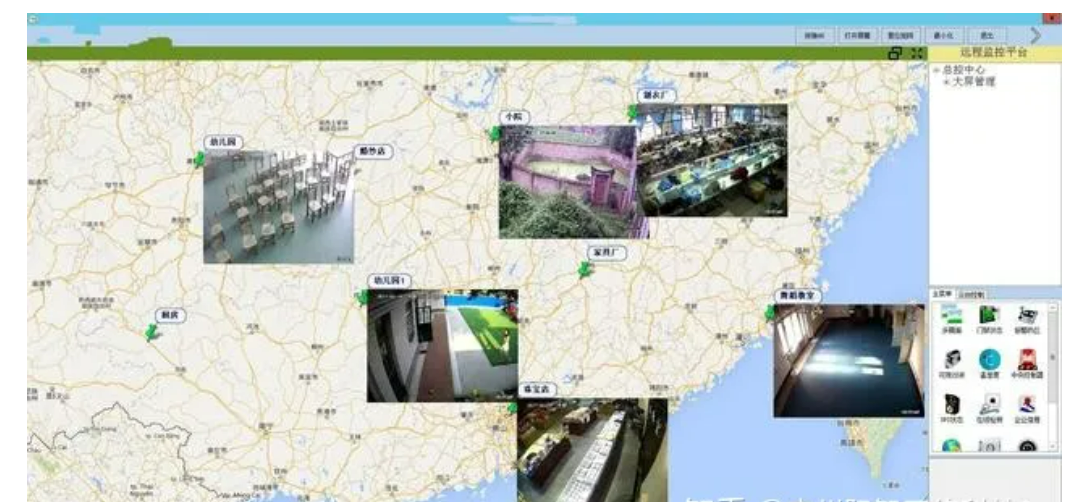Open the bracketed camera icon in bottom row
The image size is (1081, 502).
pyautogui.click(x=989, y=446)
